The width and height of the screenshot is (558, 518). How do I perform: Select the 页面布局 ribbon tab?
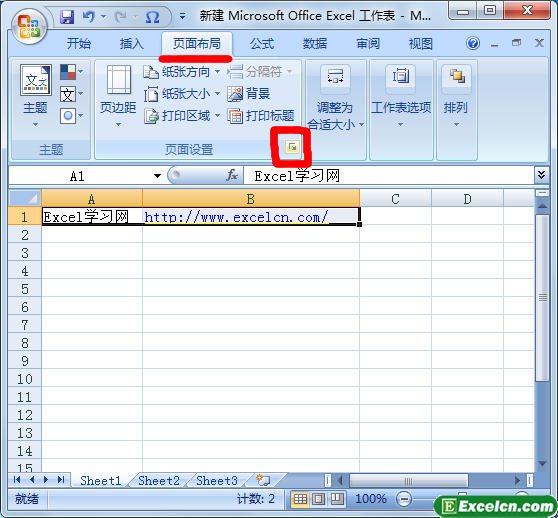point(197,44)
